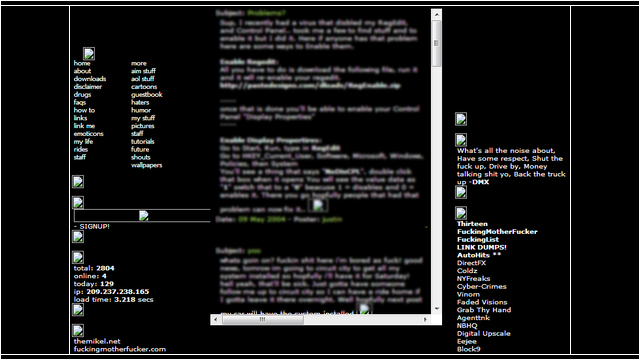Open the Eejee link

(x=467, y=341)
